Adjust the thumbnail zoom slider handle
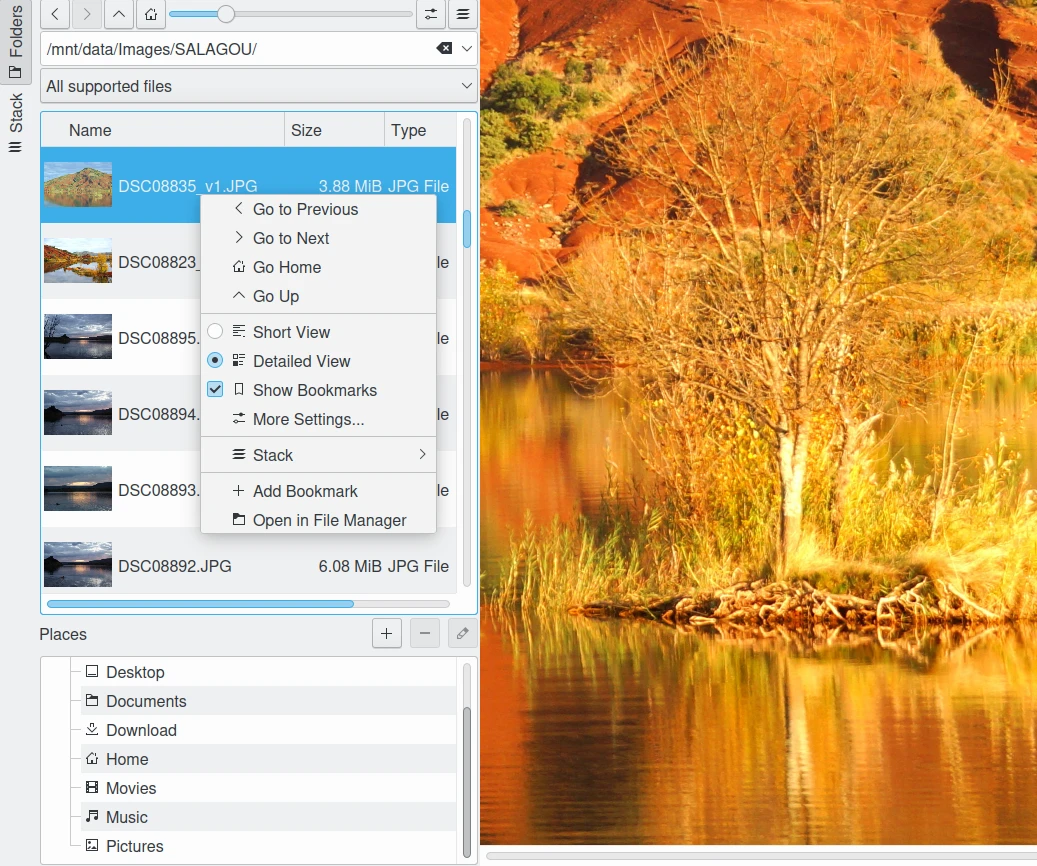Viewport: 1037px width, 866px height. 226,14
